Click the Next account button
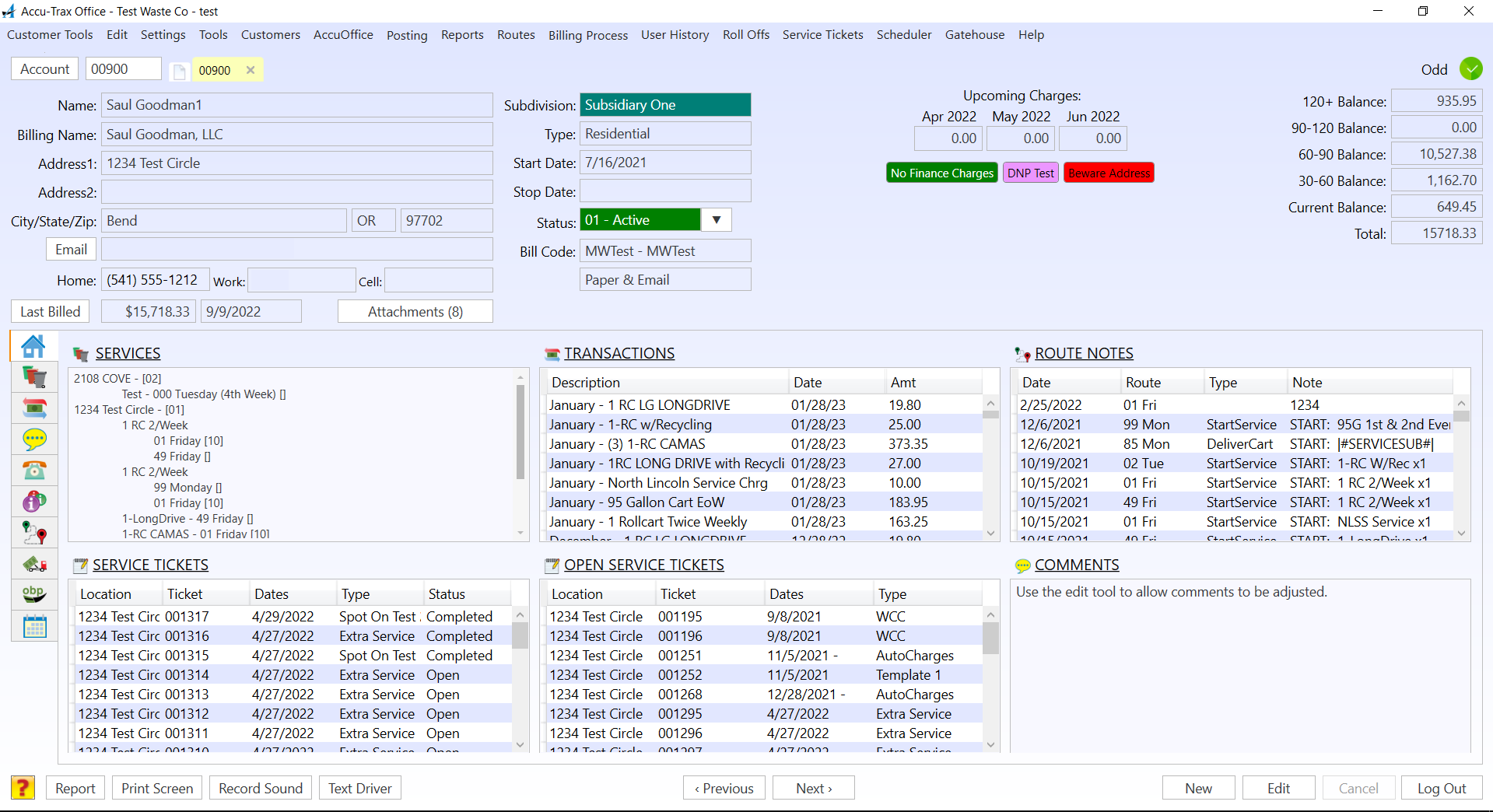 click(814, 788)
